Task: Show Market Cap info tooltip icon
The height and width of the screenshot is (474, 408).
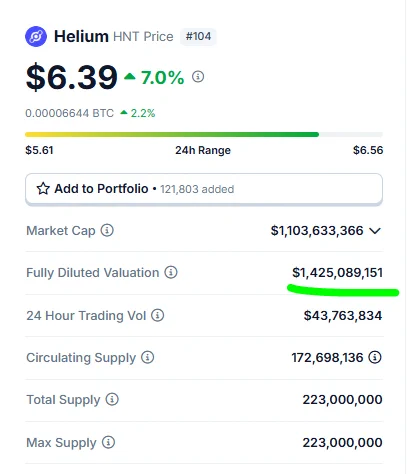Action: (107, 230)
